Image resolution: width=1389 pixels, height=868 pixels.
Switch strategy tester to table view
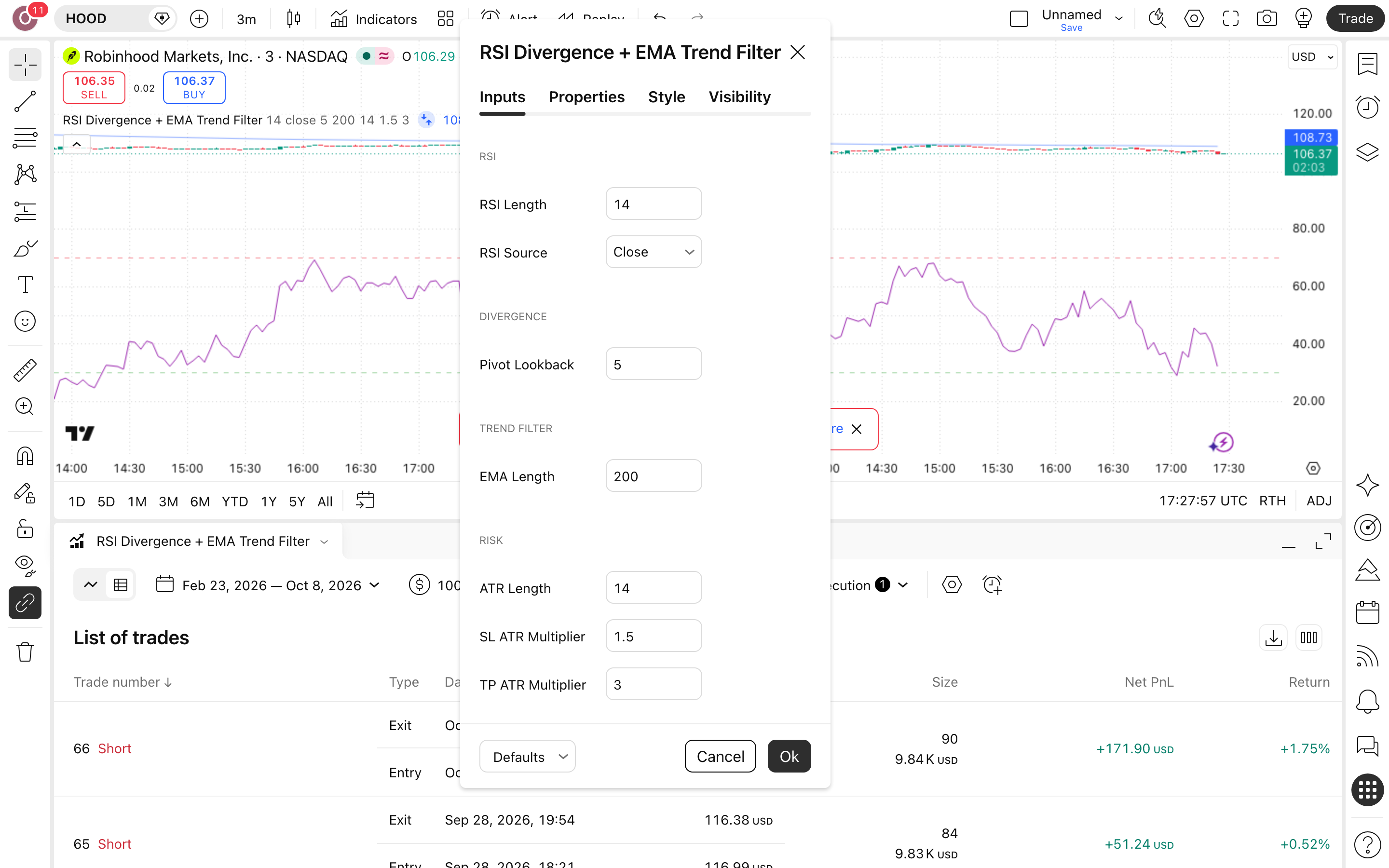pyautogui.click(x=121, y=585)
